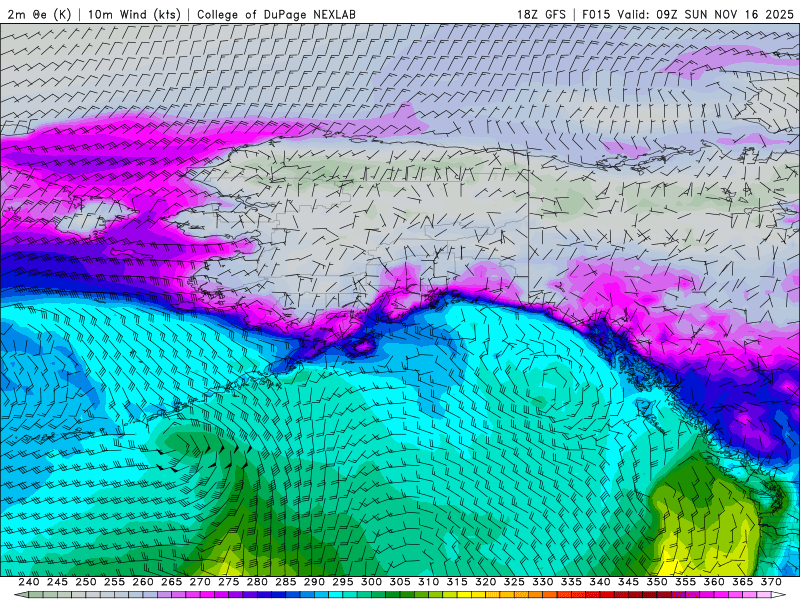Click the 365 value on the color scale
The height and width of the screenshot is (600, 800).
tap(743, 582)
